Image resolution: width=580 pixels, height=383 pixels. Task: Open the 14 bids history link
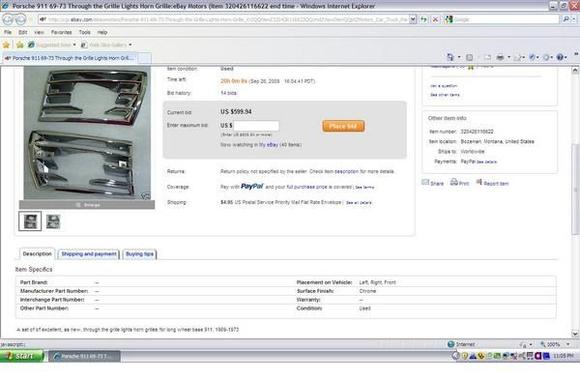[229, 93]
